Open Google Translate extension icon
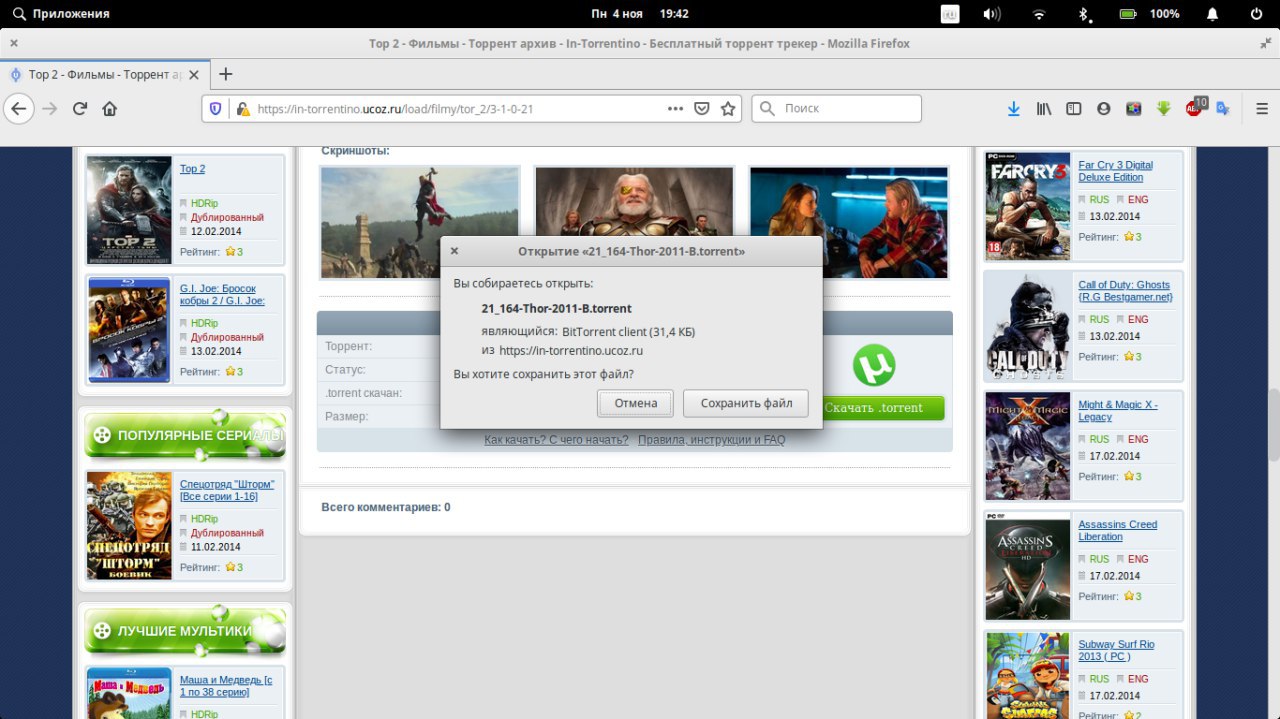Screen dimensions: 1280x719 tap(1223, 108)
